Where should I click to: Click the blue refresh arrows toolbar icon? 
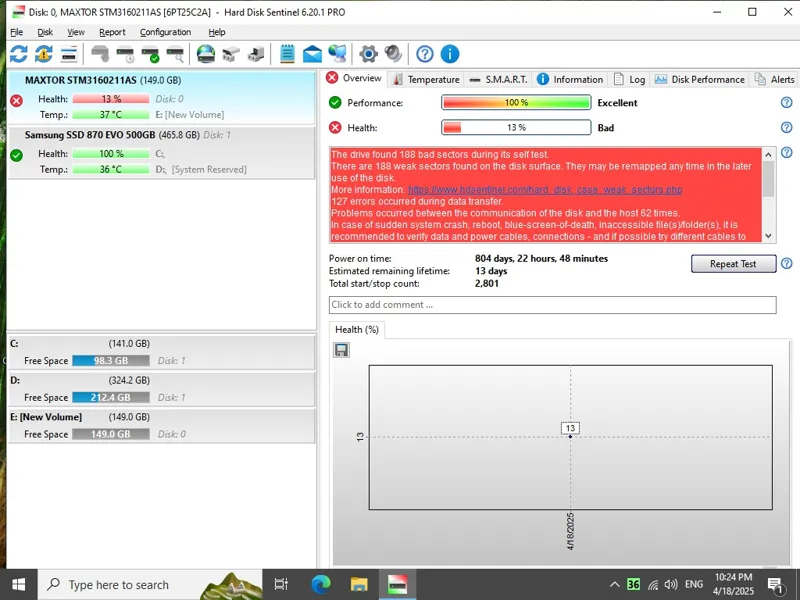pyautogui.click(x=18, y=54)
